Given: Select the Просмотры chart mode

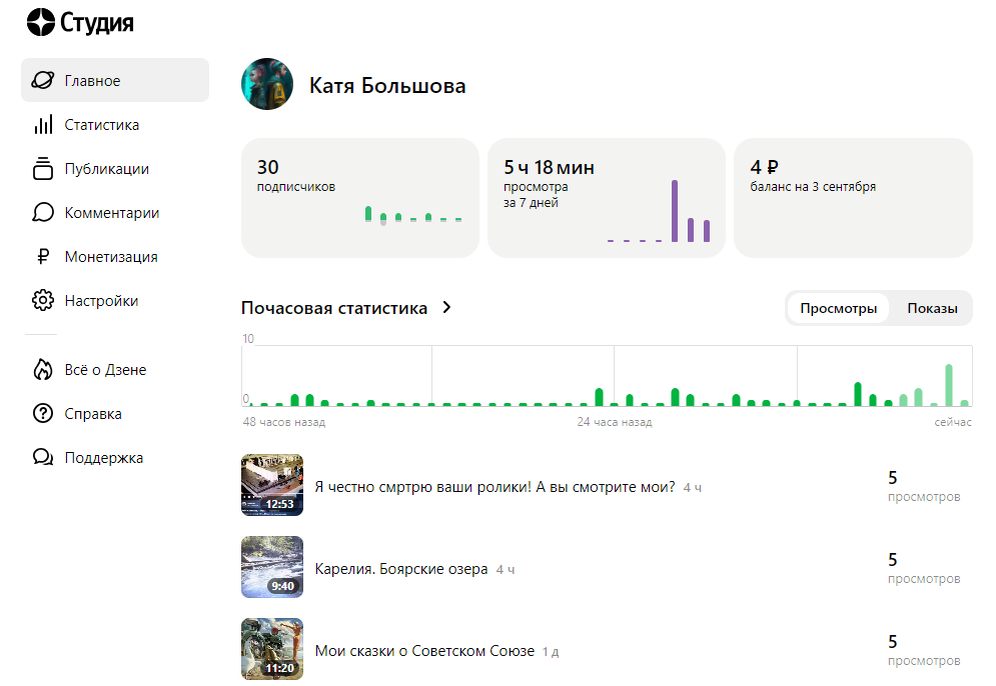Looking at the screenshot, I should [838, 308].
